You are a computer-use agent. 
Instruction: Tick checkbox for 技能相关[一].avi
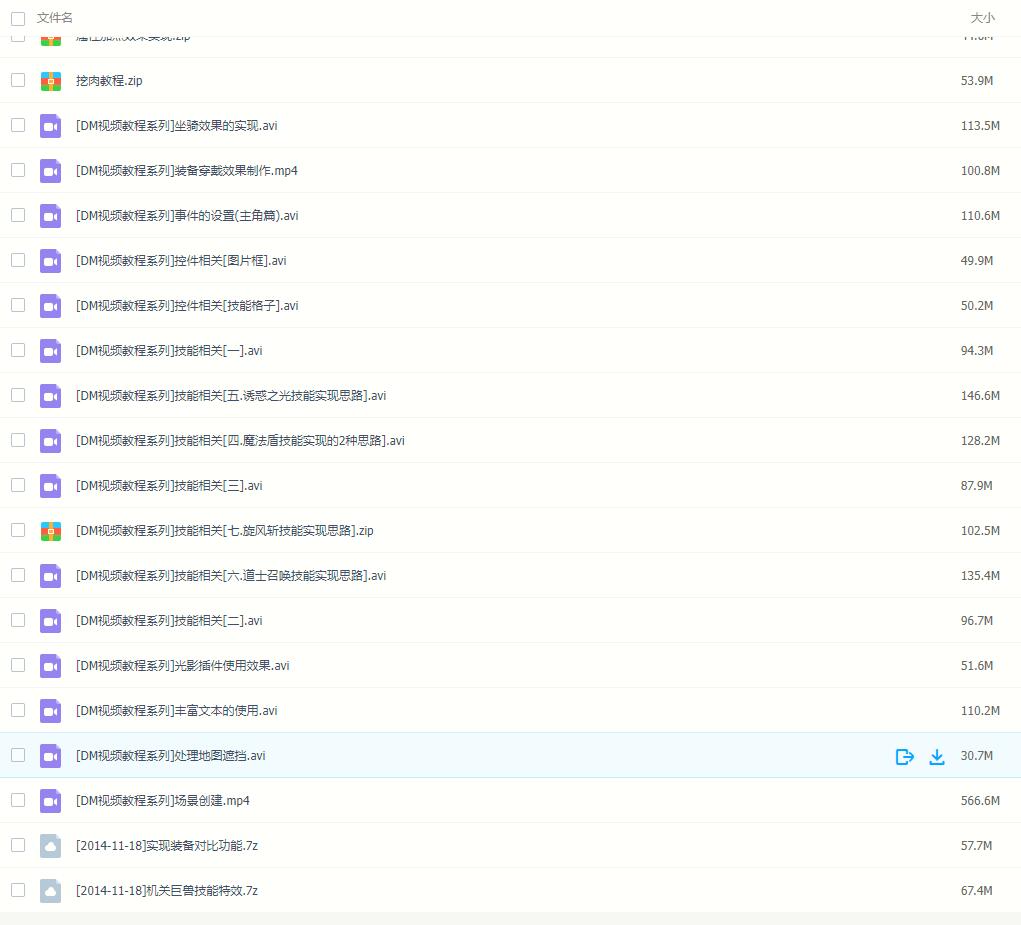pyautogui.click(x=18, y=349)
